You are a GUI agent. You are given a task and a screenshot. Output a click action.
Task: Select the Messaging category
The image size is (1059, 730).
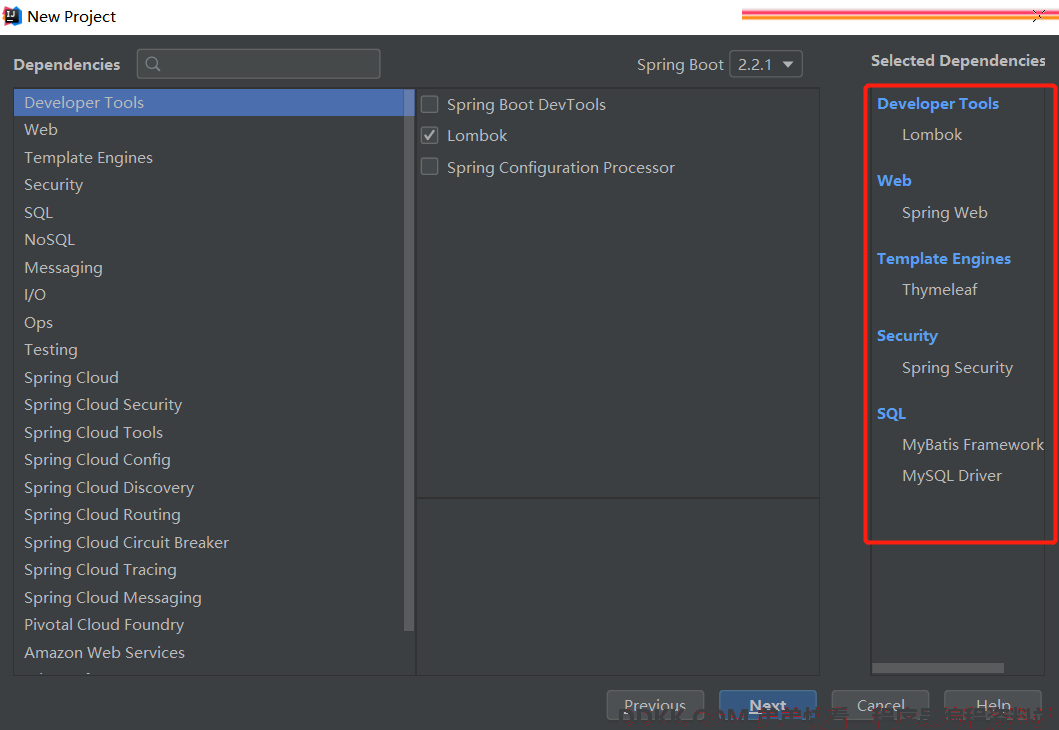[x=209, y=267]
